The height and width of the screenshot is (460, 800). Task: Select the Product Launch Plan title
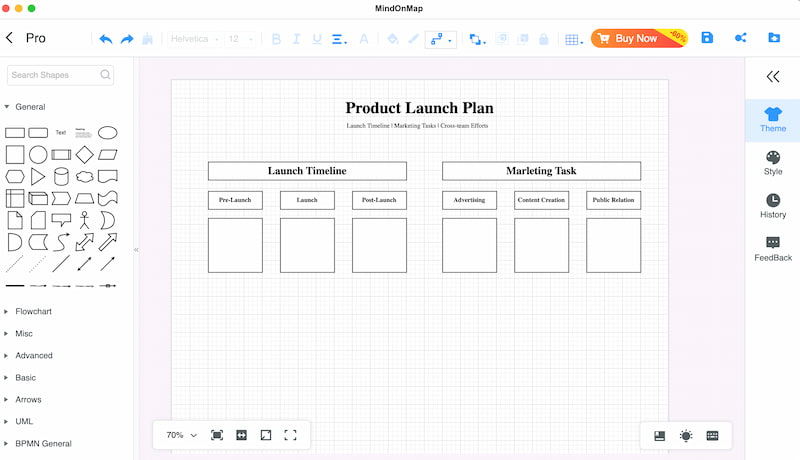click(419, 108)
